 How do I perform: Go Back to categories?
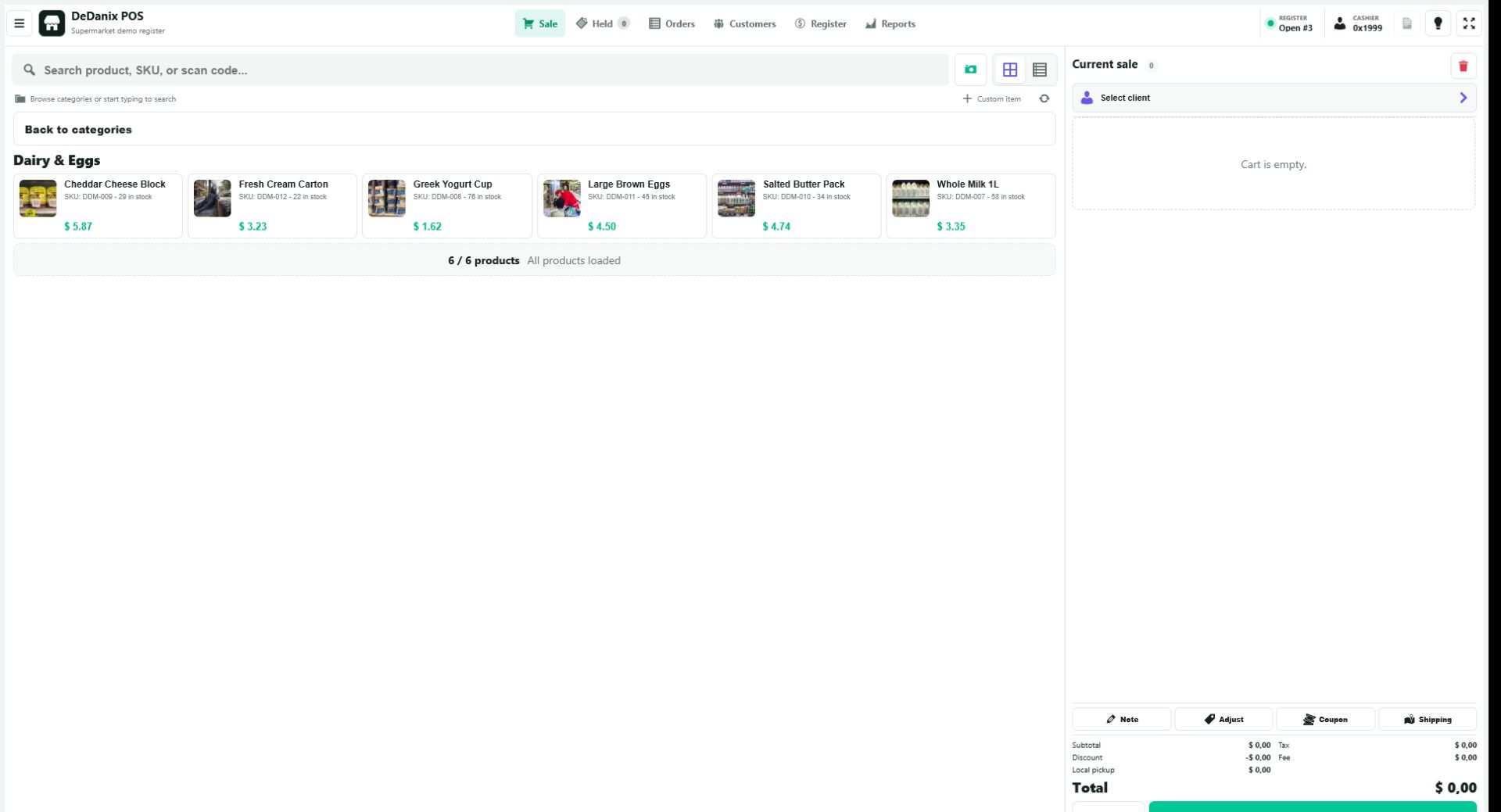coord(534,129)
